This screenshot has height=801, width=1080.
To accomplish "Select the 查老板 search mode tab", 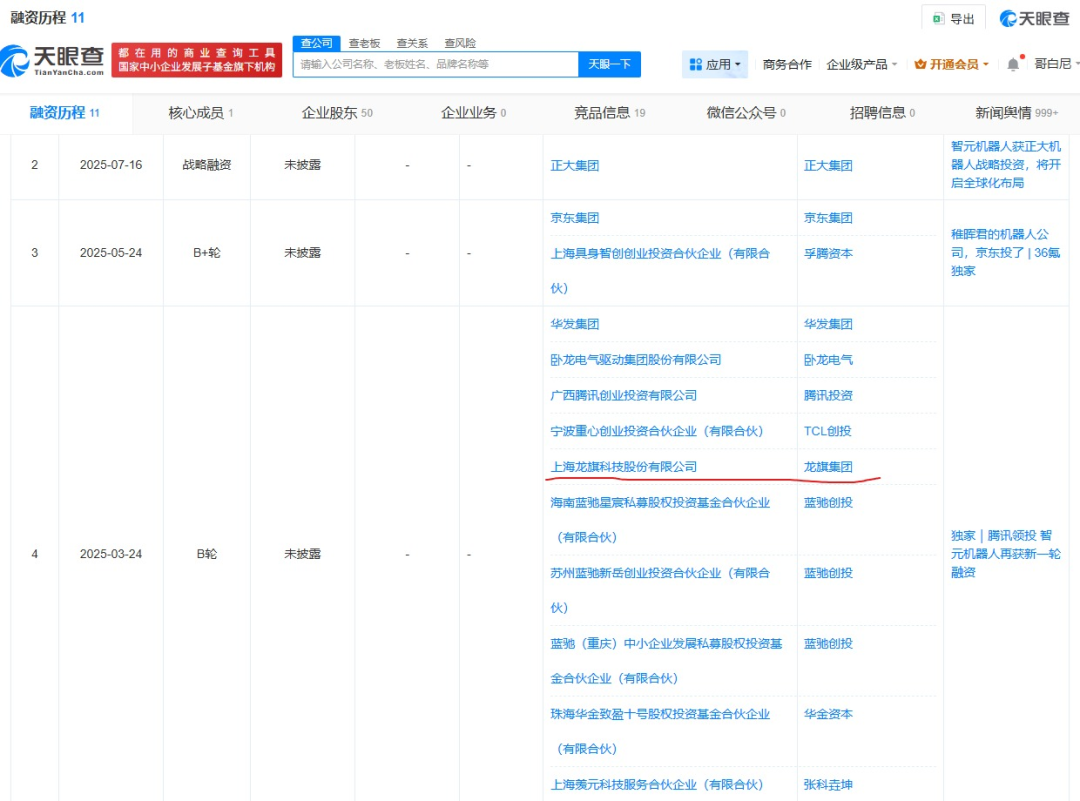I will click(x=364, y=43).
